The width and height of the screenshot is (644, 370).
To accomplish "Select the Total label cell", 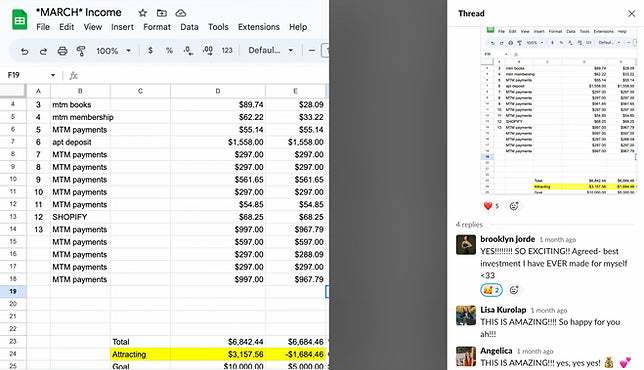I will click(140, 342).
